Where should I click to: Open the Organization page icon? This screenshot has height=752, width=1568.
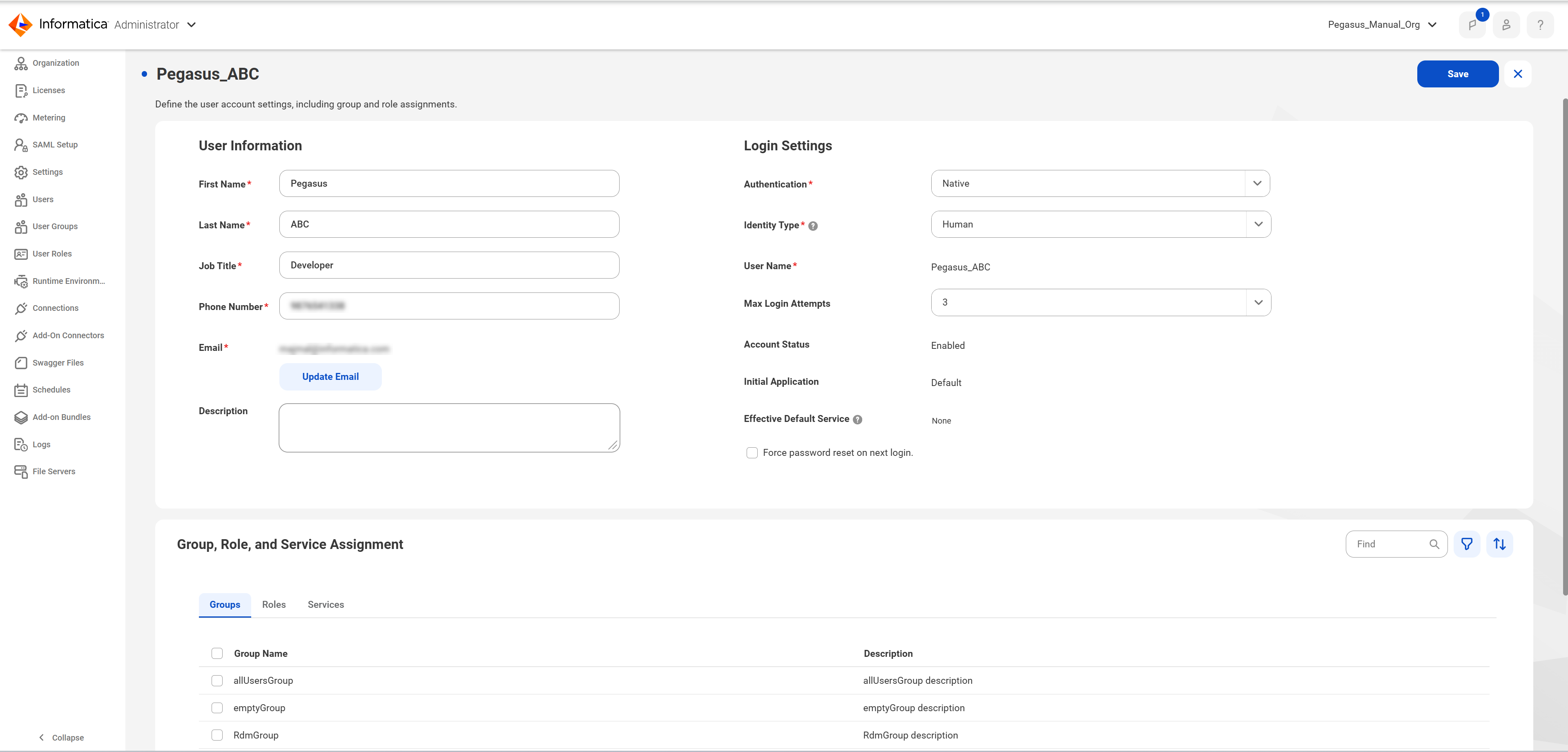[x=21, y=63]
